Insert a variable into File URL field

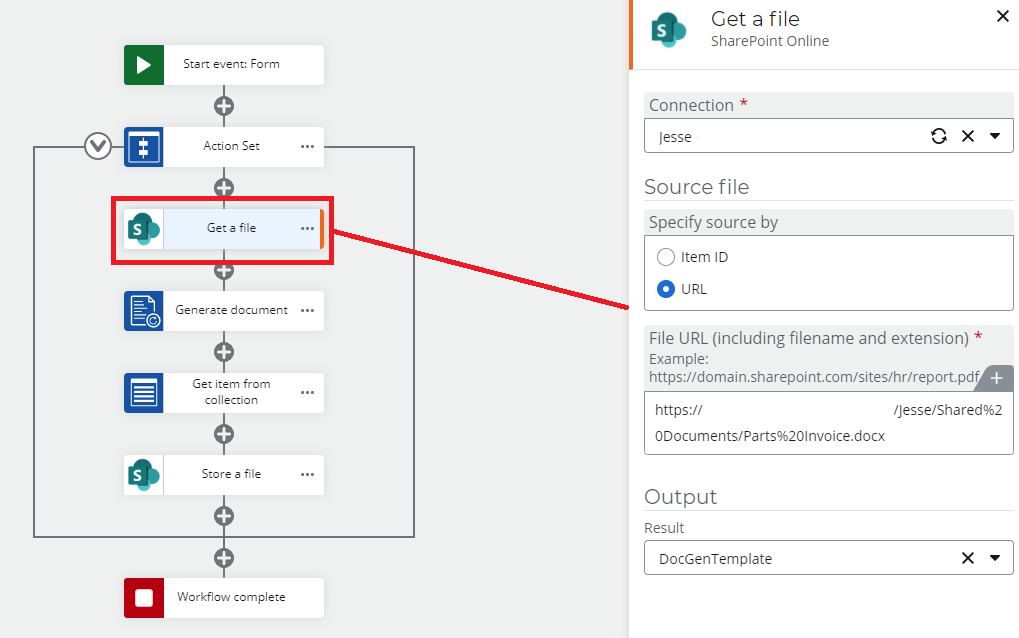tap(995, 379)
